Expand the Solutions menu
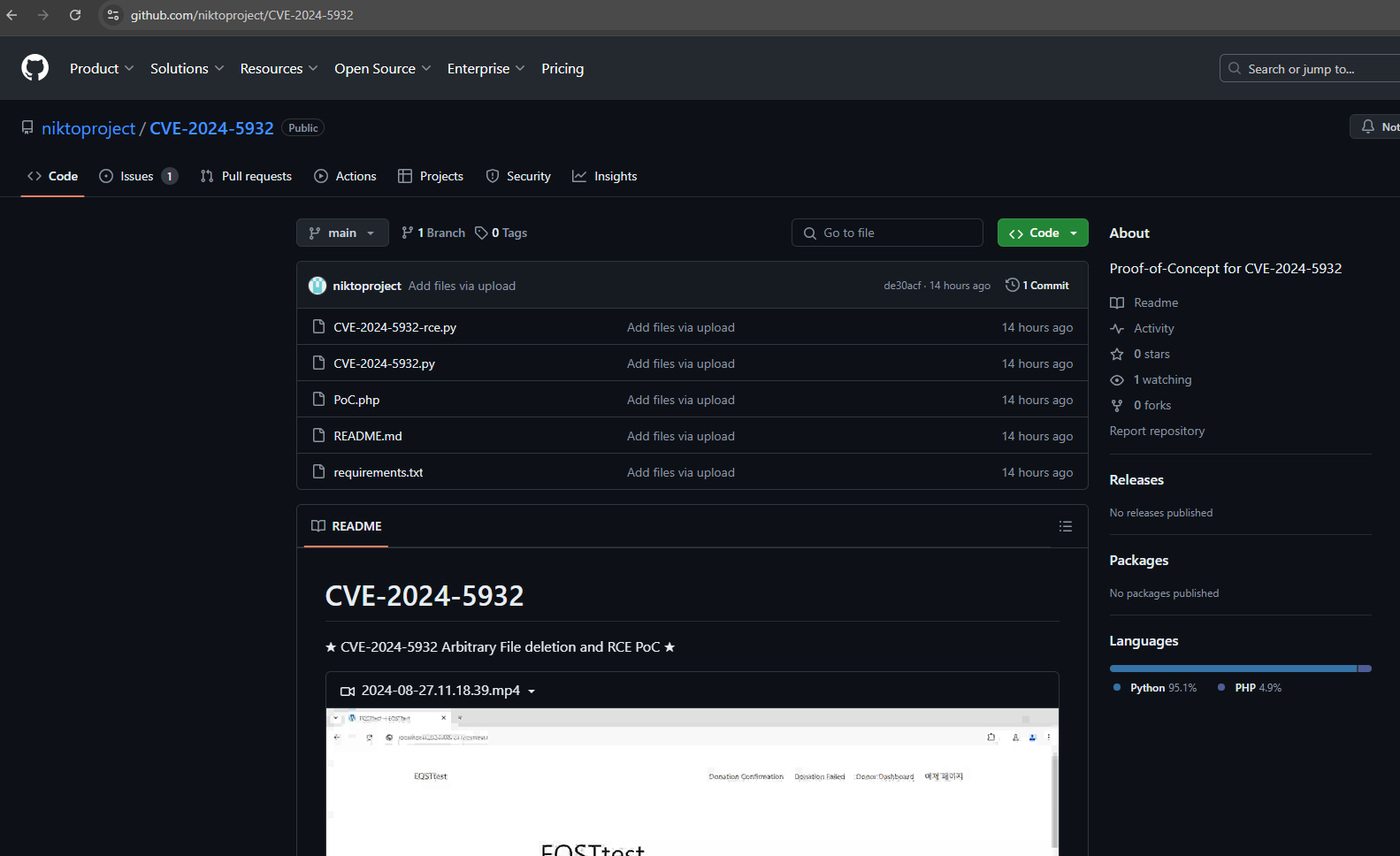Viewport: 1400px width, 856px height. click(187, 68)
